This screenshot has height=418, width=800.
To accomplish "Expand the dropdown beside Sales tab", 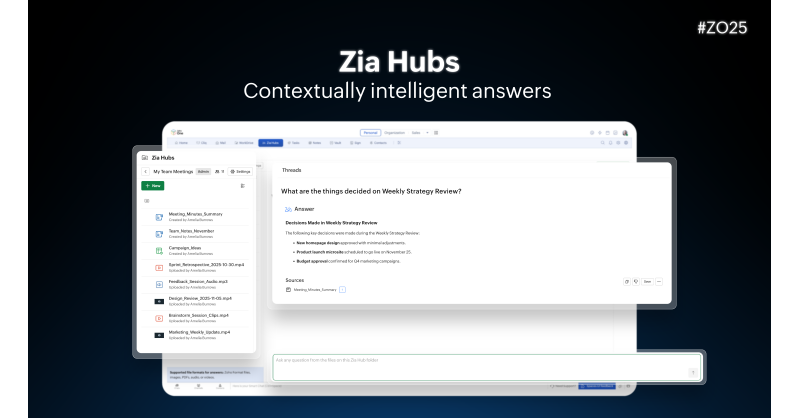I will [428, 133].
